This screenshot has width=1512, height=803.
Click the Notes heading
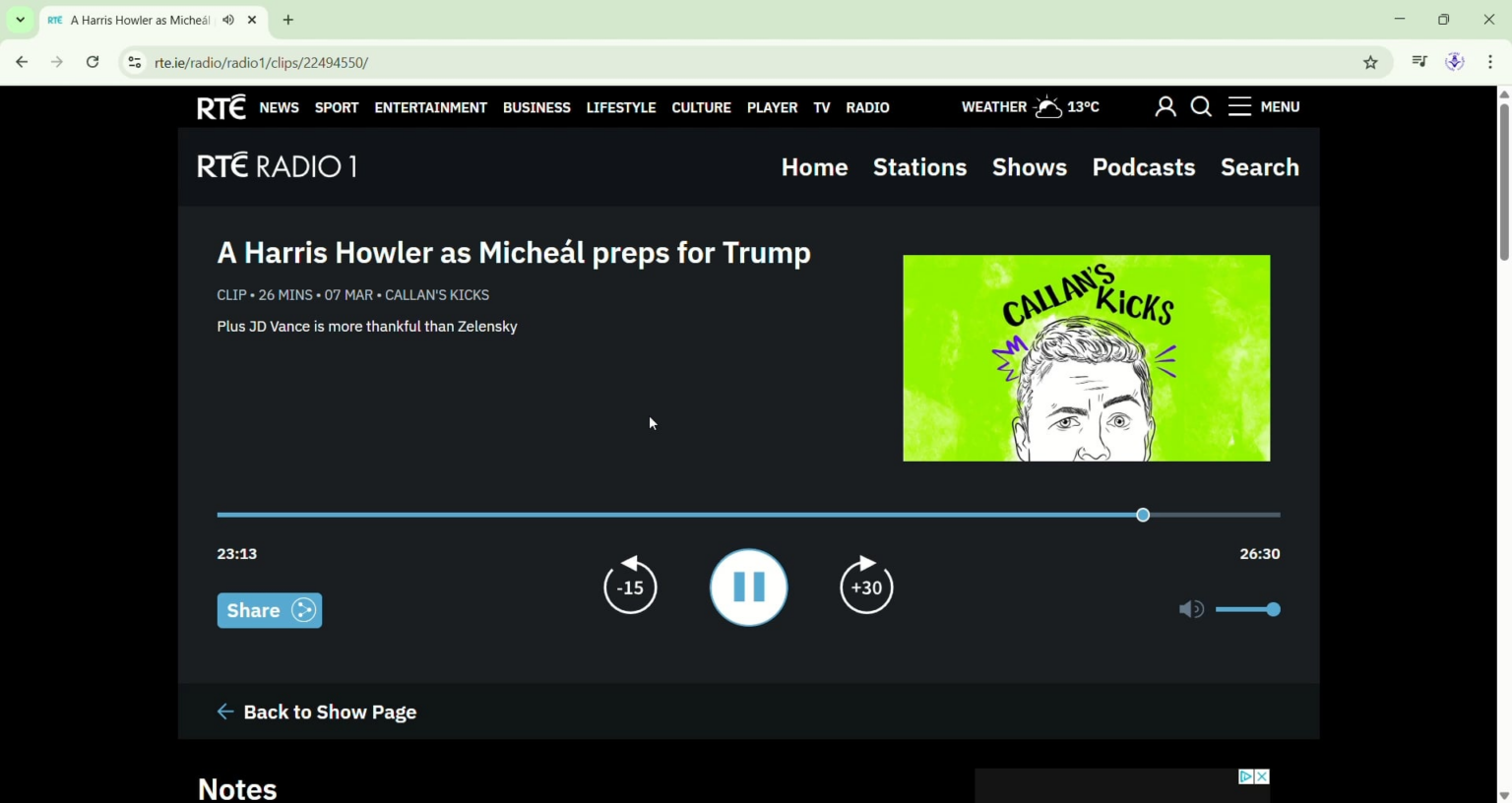point(237,788)
